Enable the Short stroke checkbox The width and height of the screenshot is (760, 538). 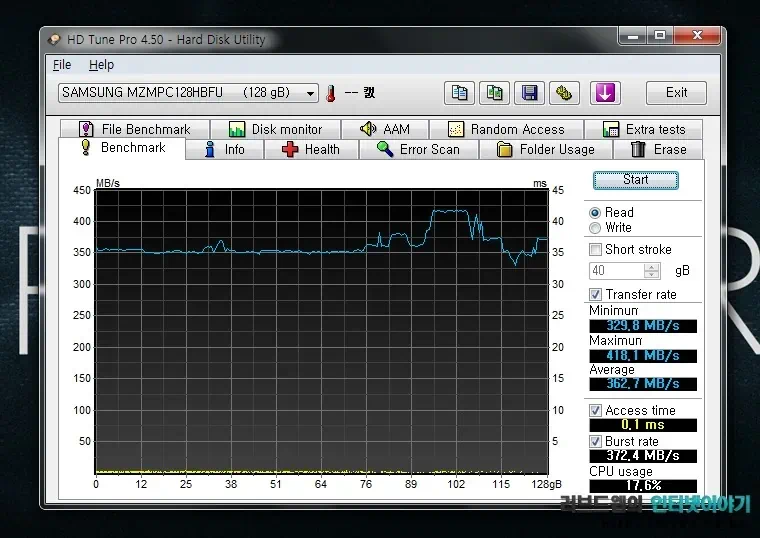pyautogui.click(x=595, y=250)
